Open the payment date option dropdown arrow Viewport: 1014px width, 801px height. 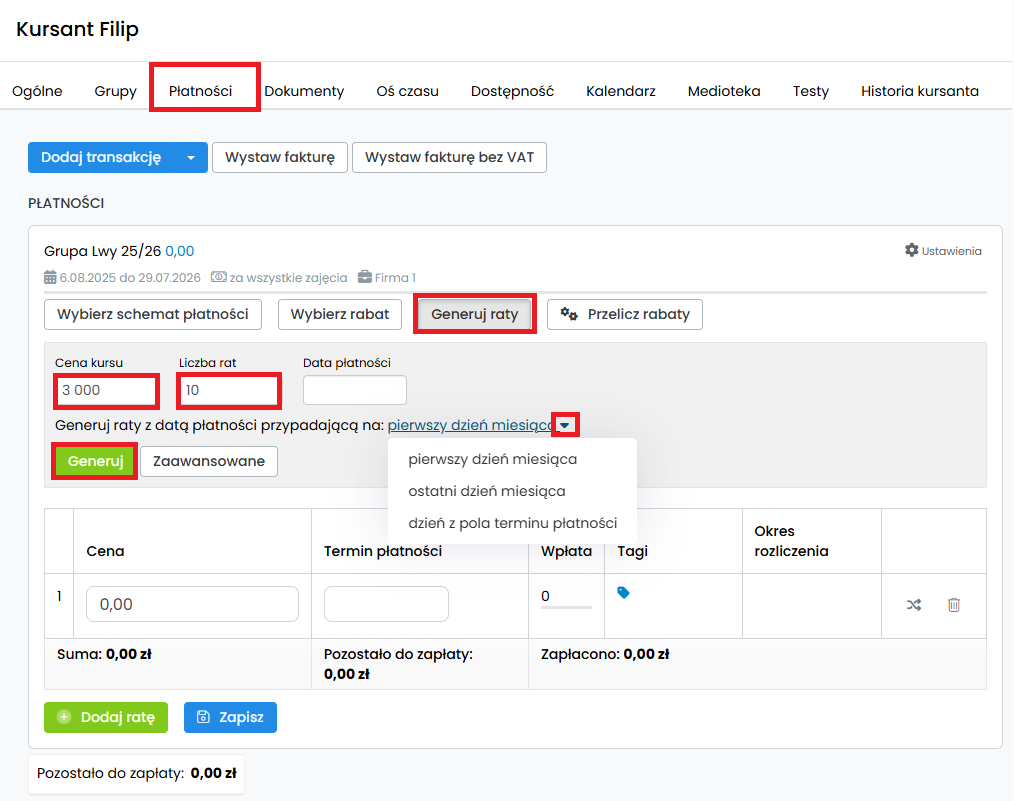[566, 426]
